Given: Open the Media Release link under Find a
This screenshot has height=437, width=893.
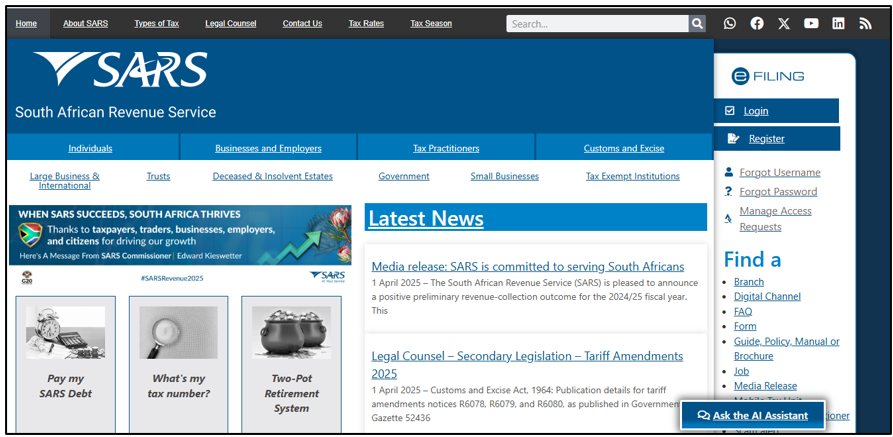Looking at the screenshot, I should coord(765,386).
